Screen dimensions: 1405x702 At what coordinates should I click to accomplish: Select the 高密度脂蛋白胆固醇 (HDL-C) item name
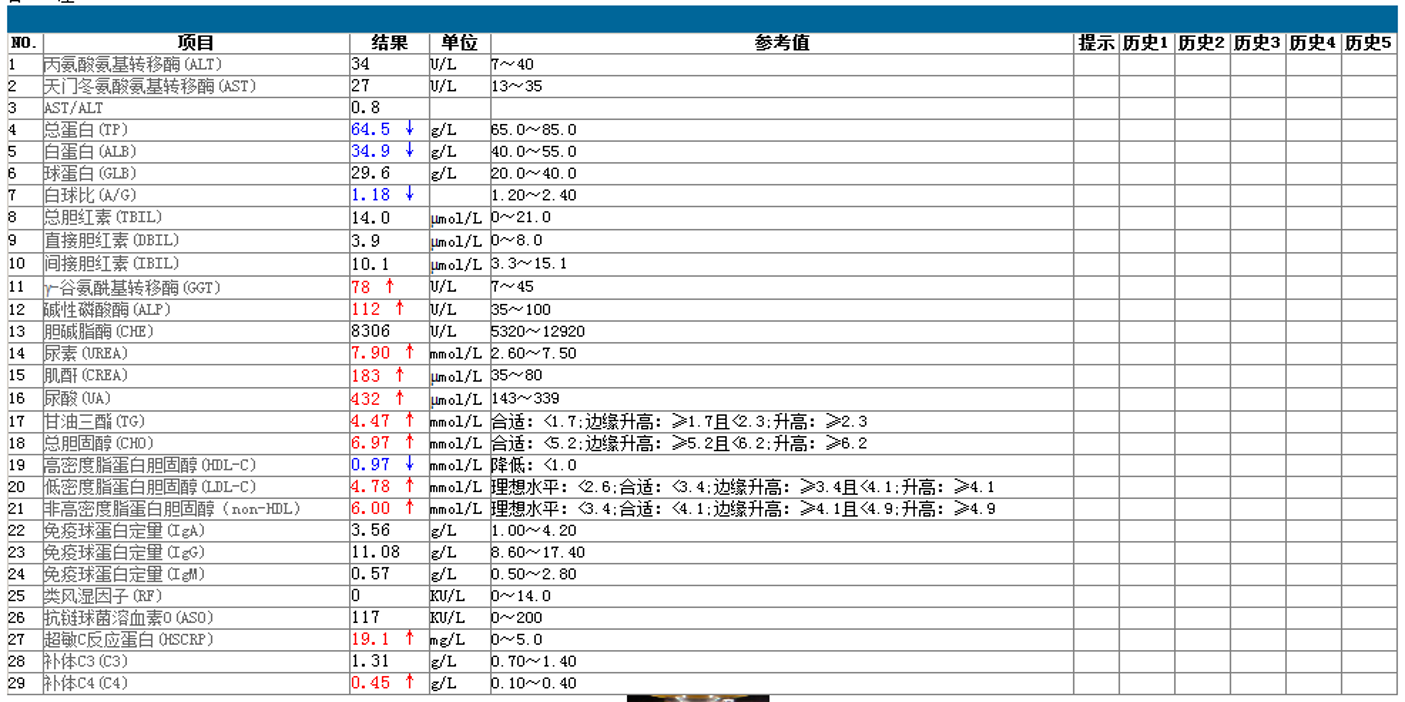150,465
